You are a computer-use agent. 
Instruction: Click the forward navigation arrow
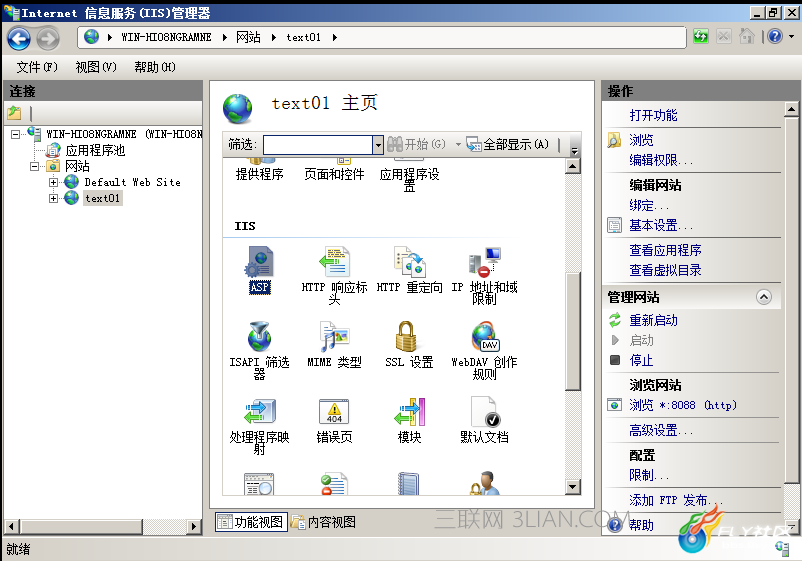[x=49, y=38]
